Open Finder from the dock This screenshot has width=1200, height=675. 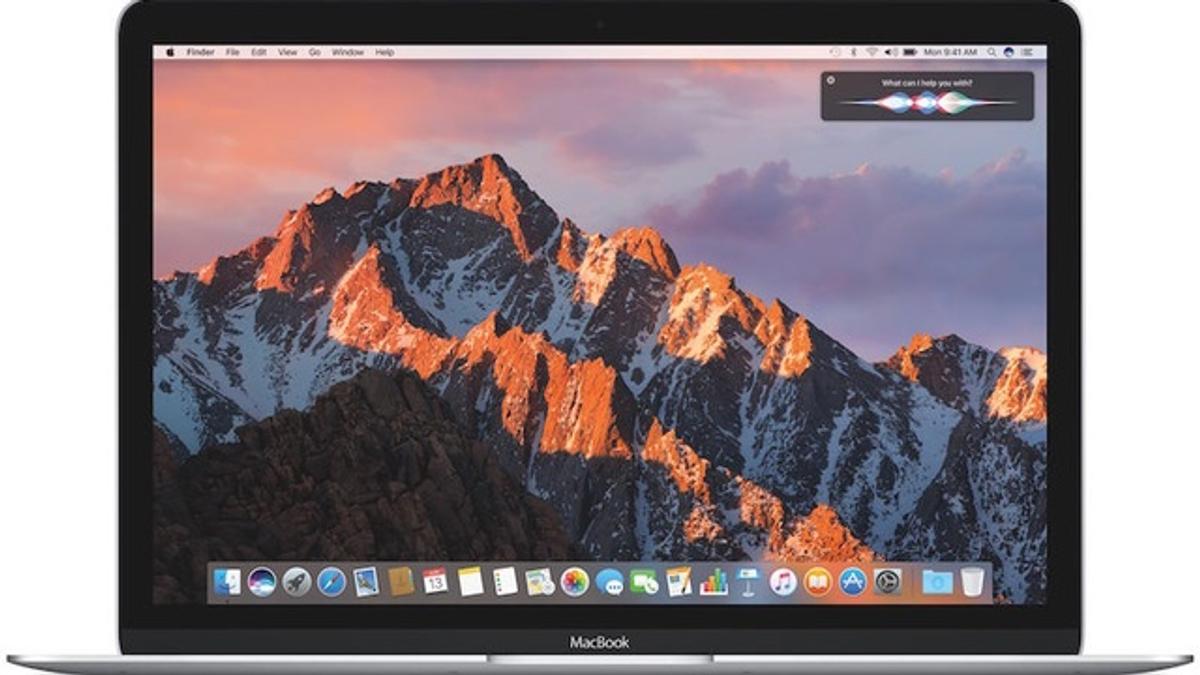[228, 581]
